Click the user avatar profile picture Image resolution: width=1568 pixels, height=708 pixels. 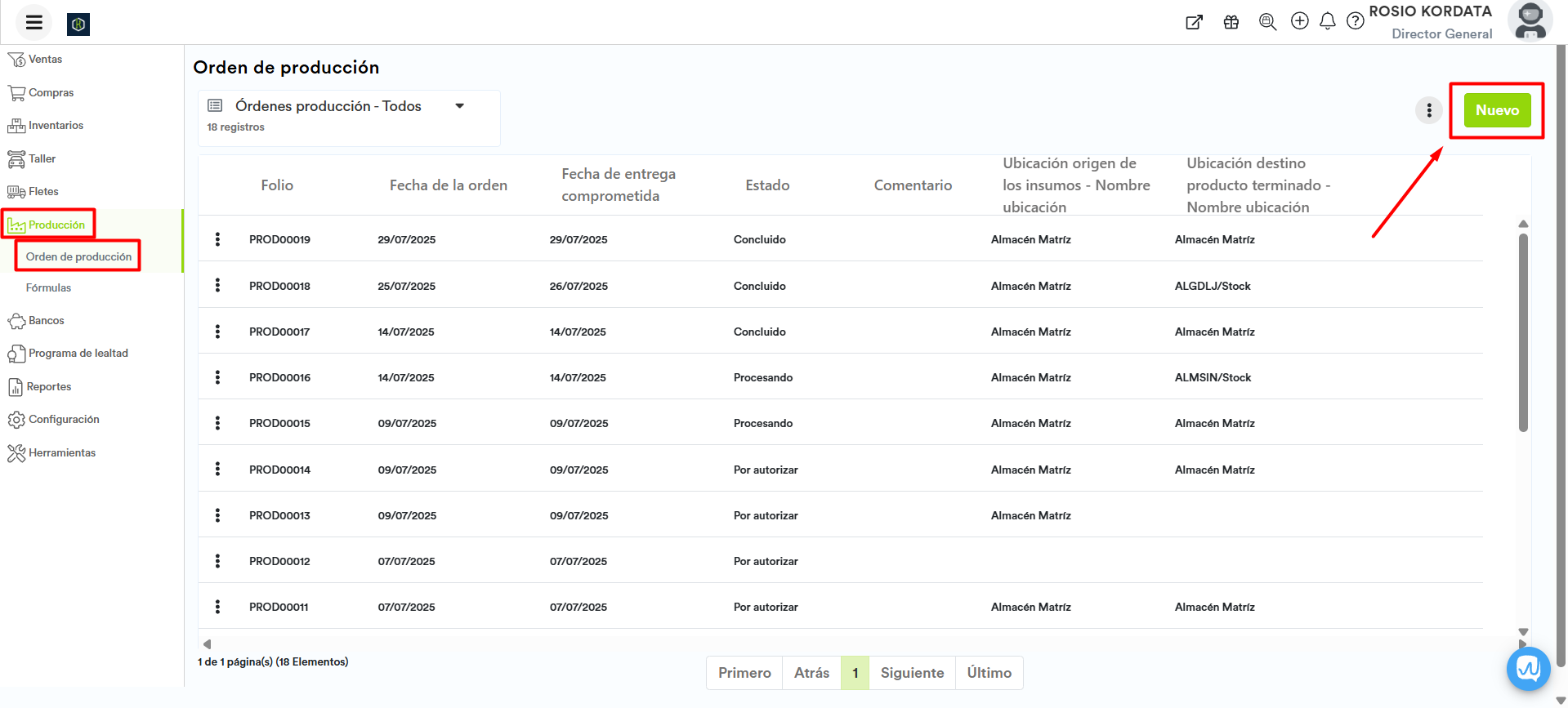(1530, 21)
